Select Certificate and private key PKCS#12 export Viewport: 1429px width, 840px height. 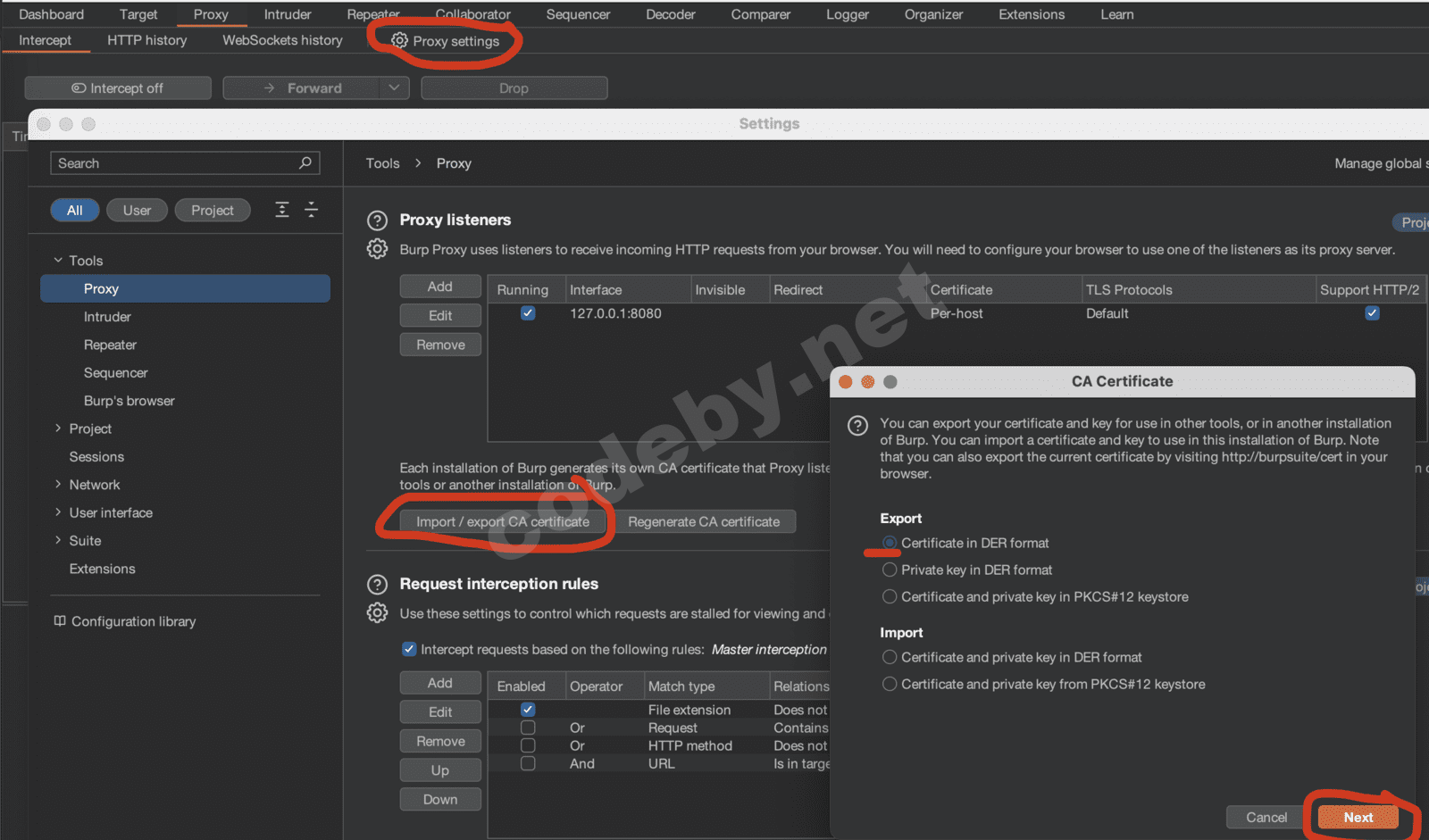[890, 596]
